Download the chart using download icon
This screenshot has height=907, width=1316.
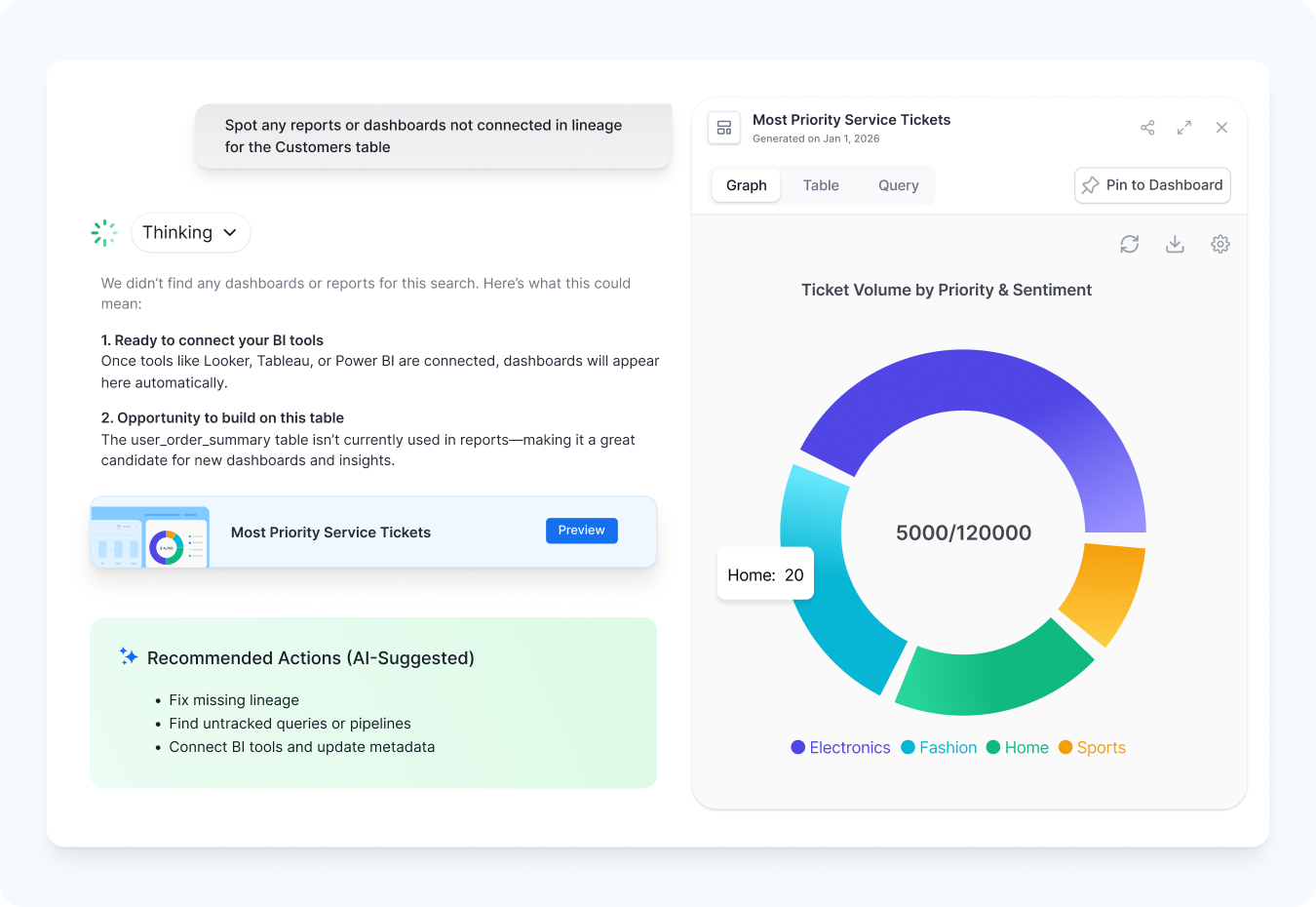coord(1175,244)
